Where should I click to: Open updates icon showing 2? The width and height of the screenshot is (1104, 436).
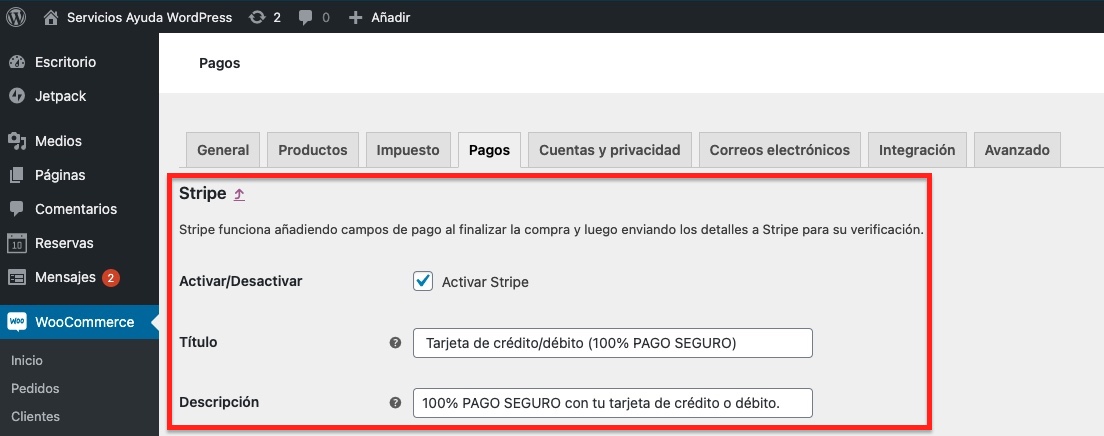[257, 18]
